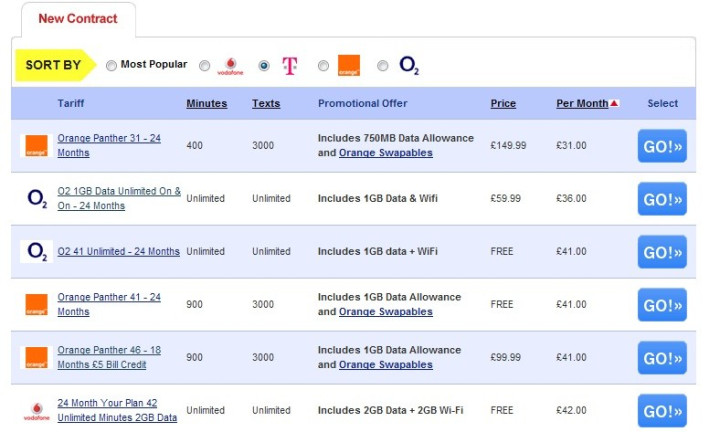
Task: Select the Orange sort radio button
Action: point(323,66)
